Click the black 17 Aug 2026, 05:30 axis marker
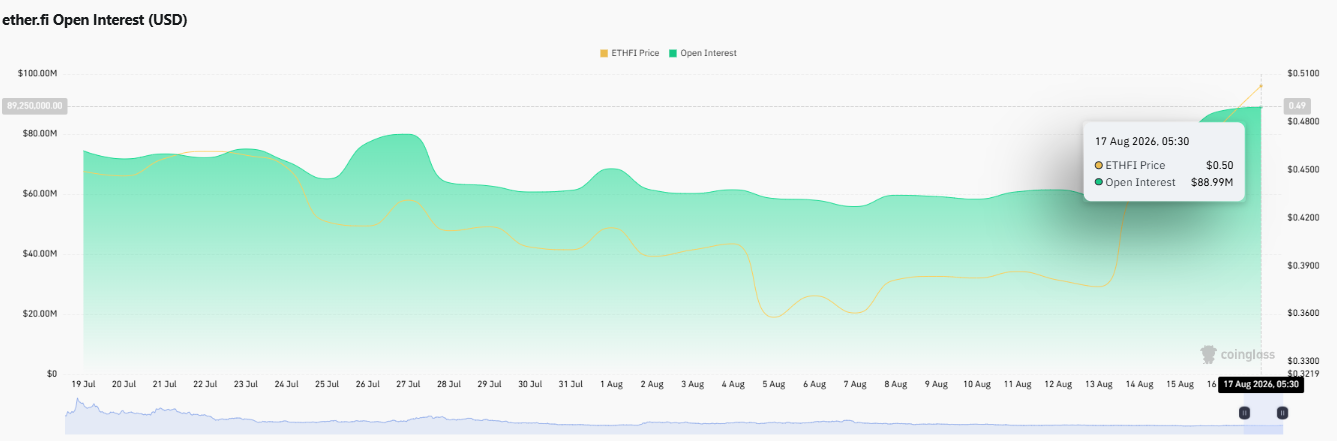 pos(1261,384)
